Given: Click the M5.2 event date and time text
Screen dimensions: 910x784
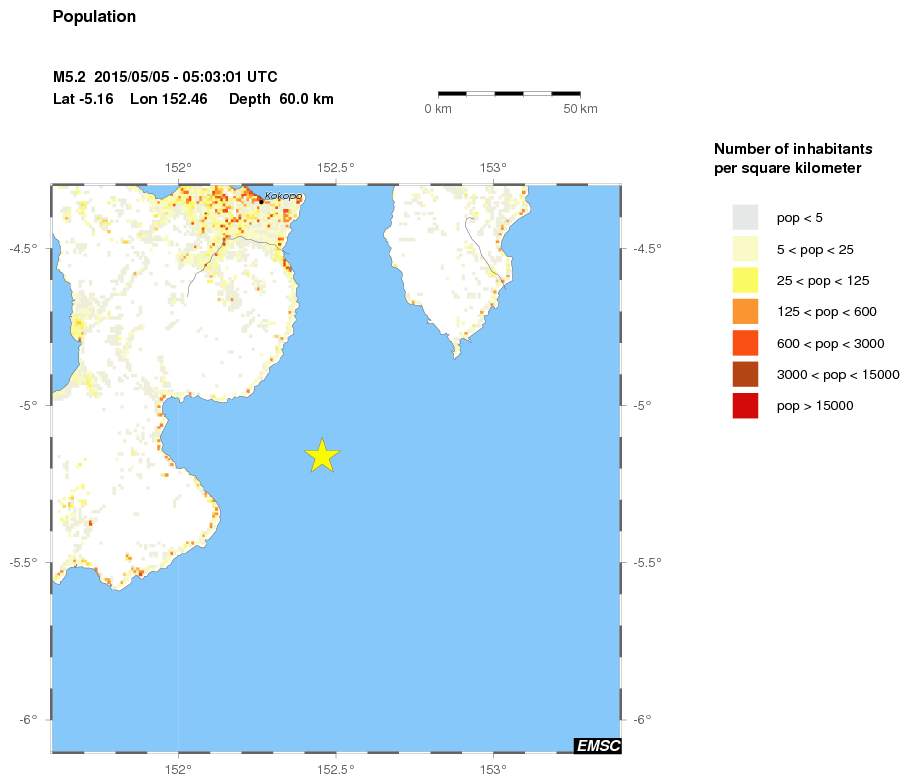Looking at the screenshot, I should (x=165, y=77).
